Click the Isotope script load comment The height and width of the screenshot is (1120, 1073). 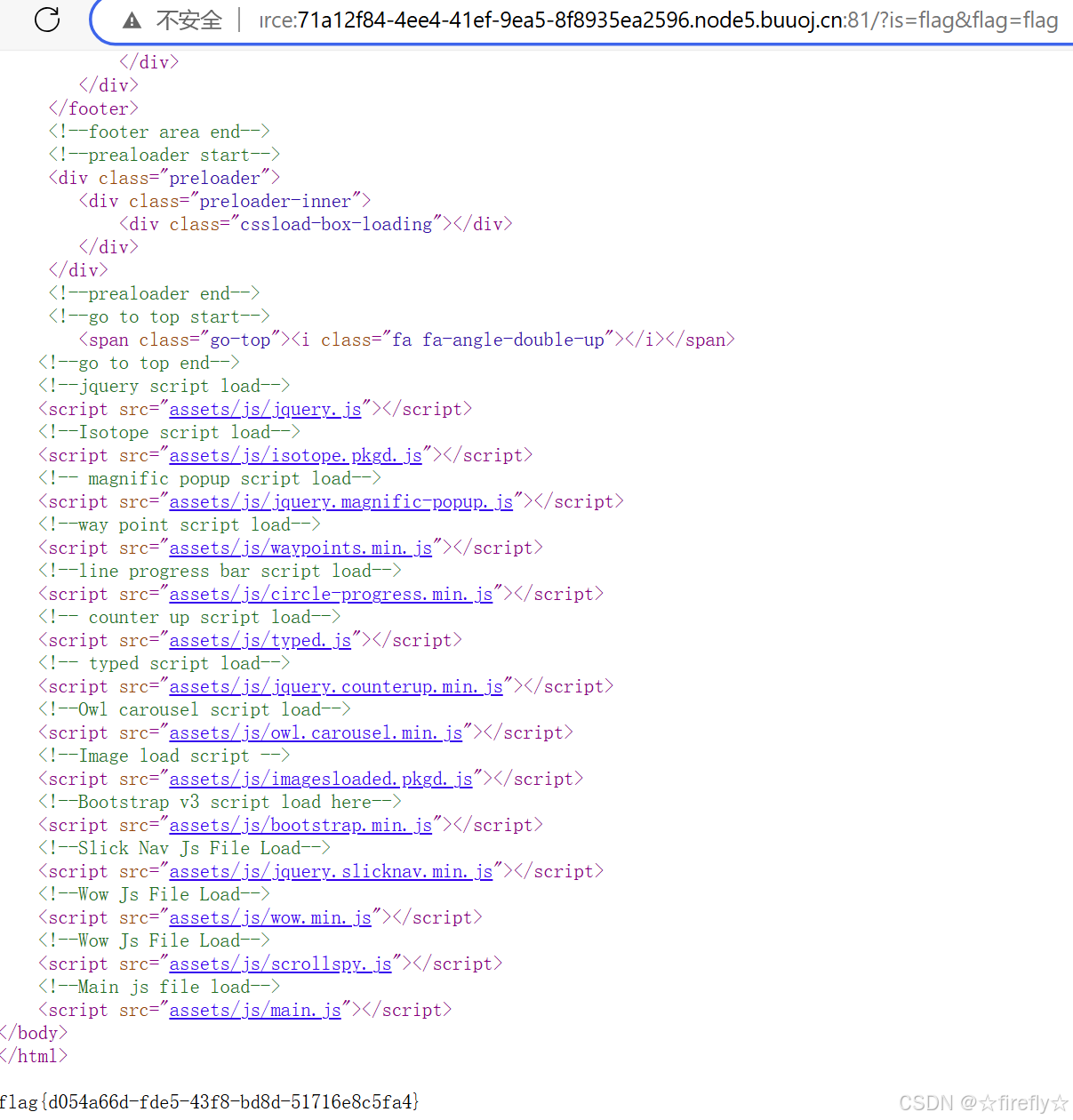pos(169,432)
